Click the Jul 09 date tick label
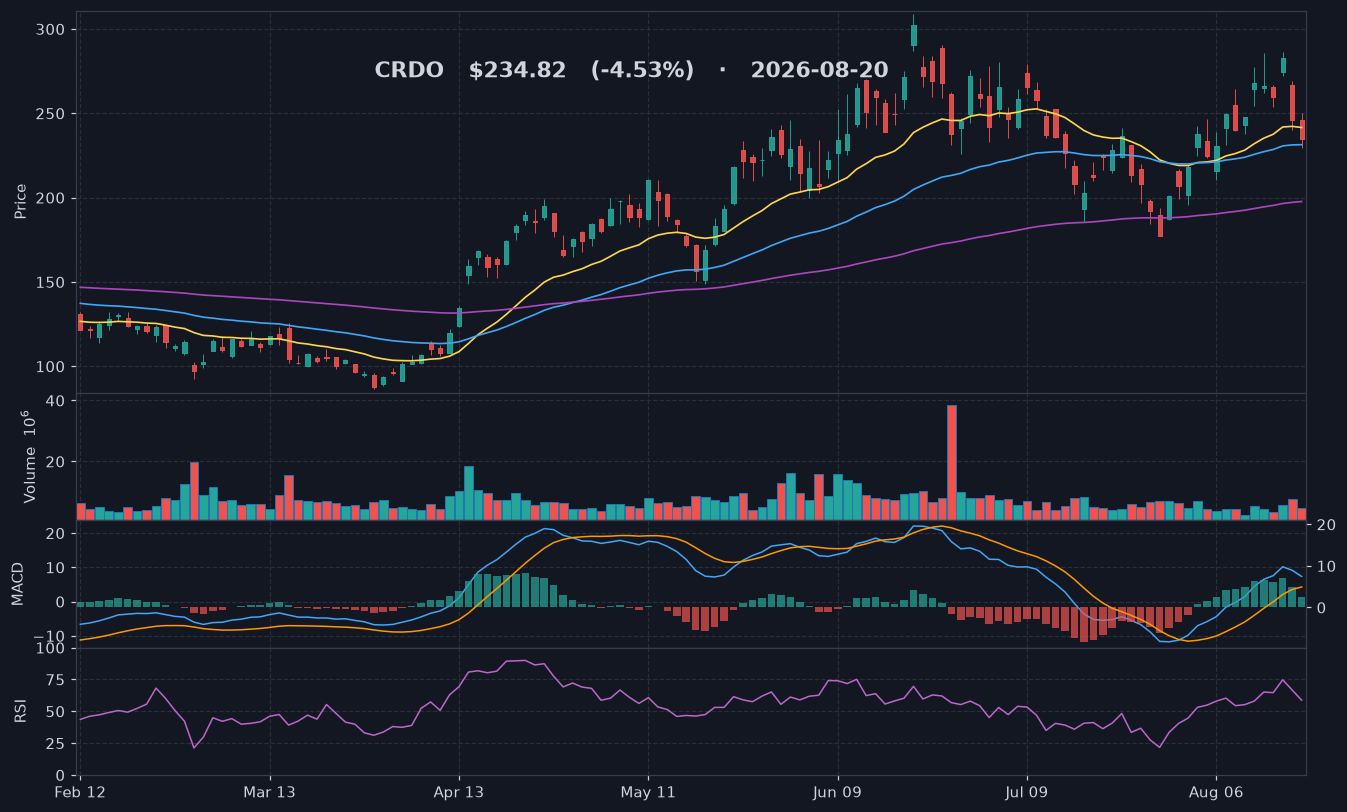This screenshot has width=1347, height=812. pos(1027,792)
